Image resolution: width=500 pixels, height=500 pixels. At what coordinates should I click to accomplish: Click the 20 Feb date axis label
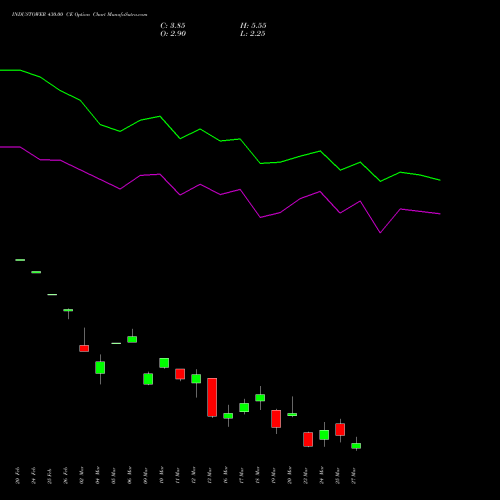18,476
